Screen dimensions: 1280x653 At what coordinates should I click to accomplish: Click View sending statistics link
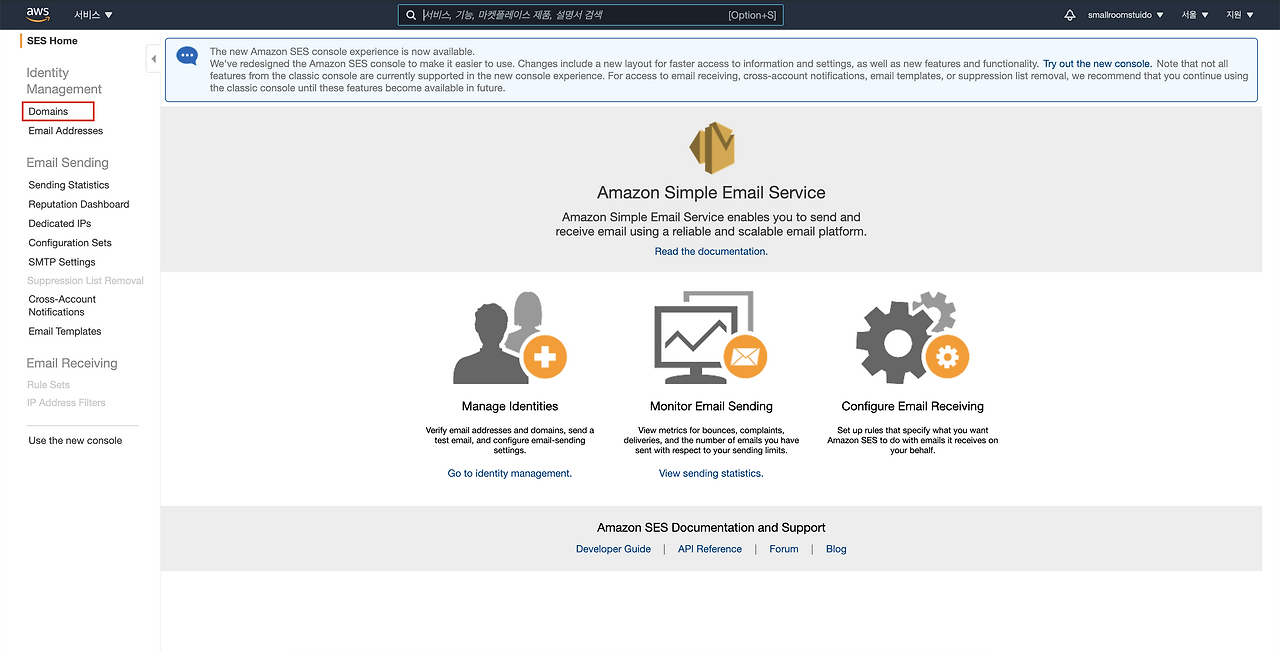tap(711, 473)
